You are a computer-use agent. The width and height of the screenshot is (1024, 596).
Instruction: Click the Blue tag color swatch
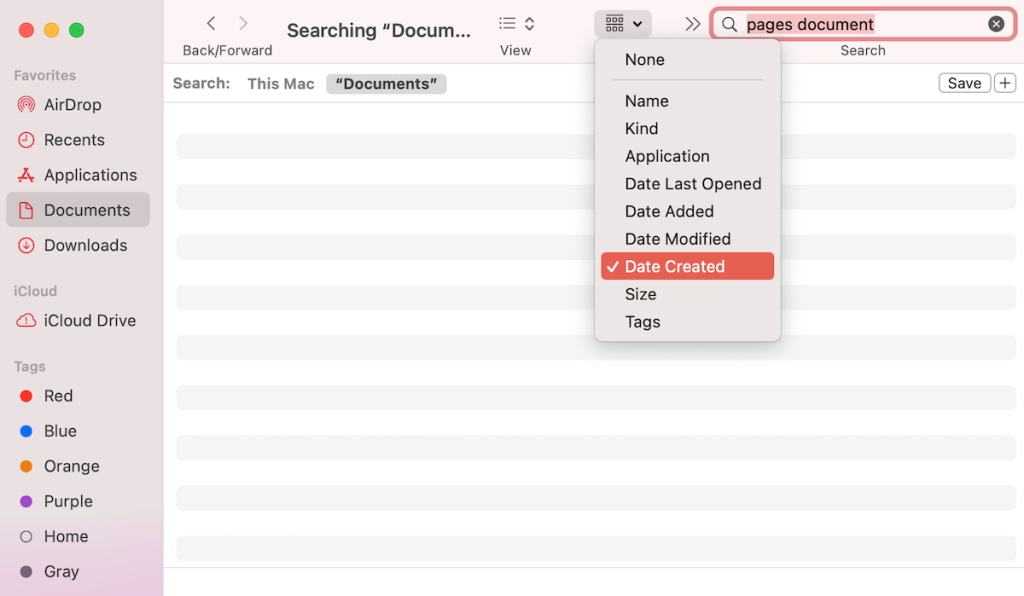(x=27, y=431)
